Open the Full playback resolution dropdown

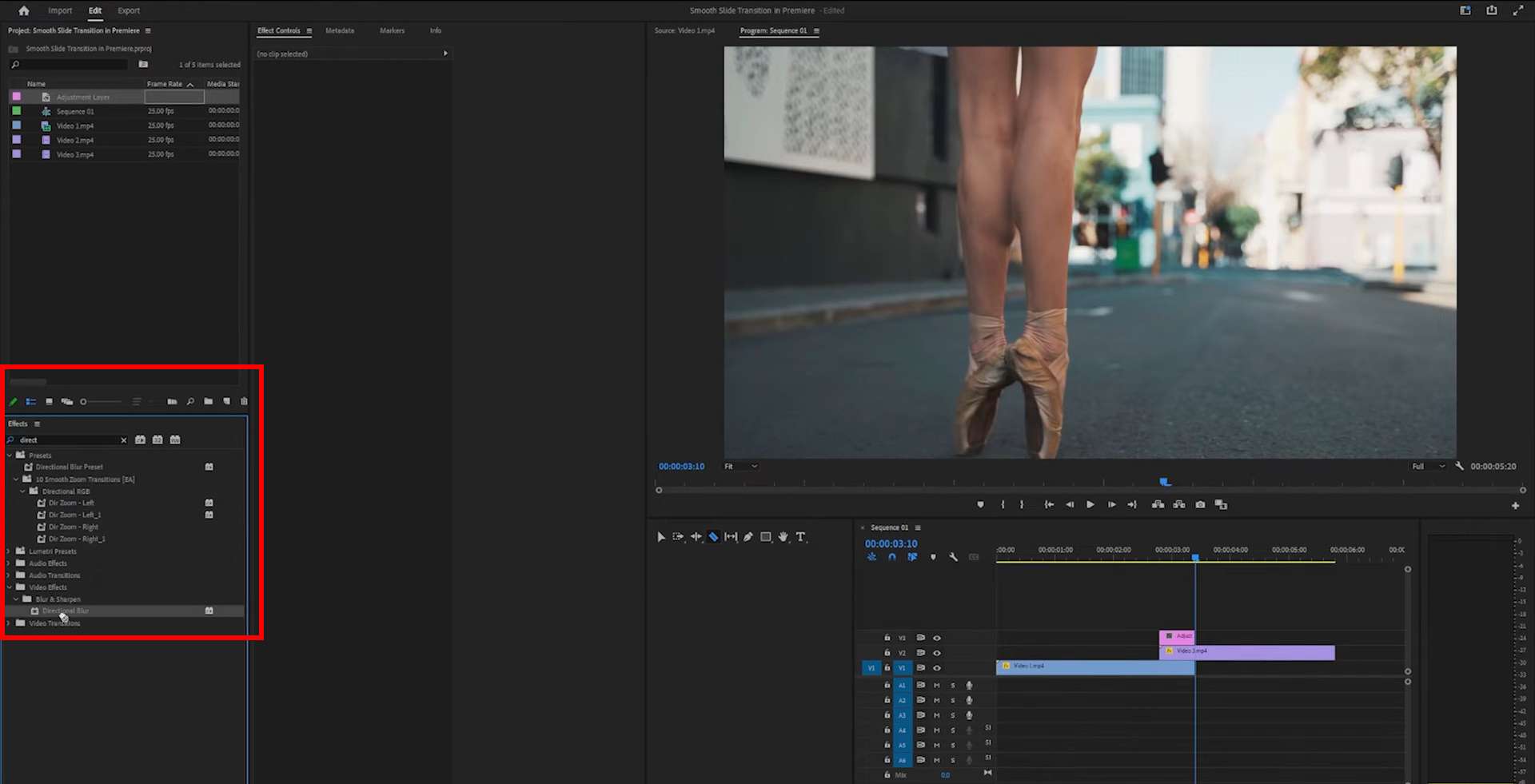pyautogui.click(x=1428, y=466)
